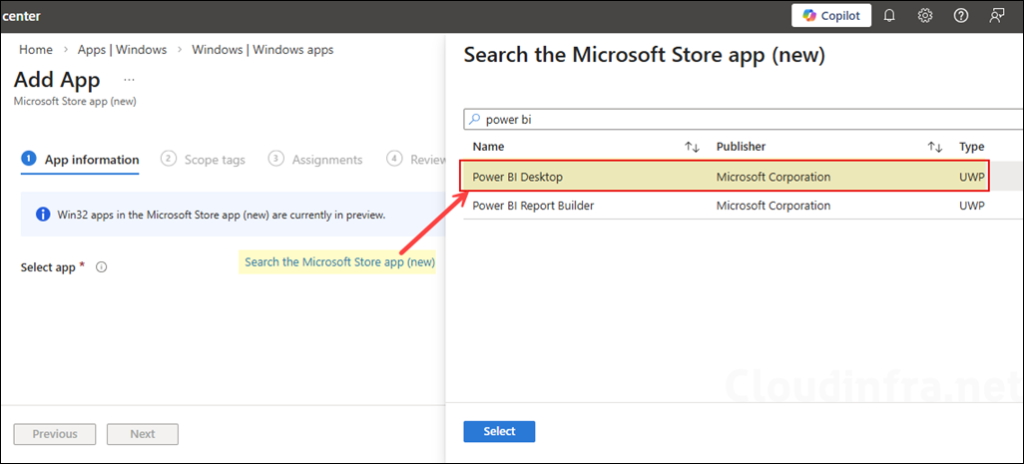Click the Previous button
This screenshot has width=1024, height=464.
click(x=55, y=434)
